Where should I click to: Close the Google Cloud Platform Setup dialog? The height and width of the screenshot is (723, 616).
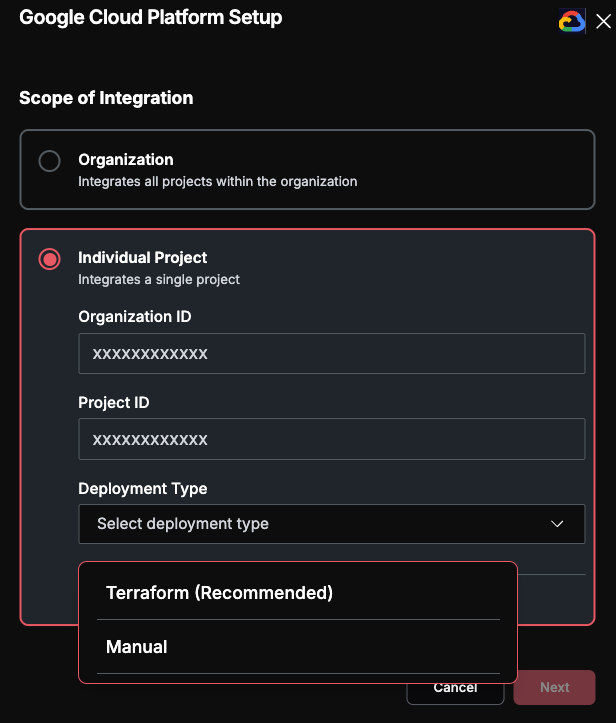click(603, 21)
